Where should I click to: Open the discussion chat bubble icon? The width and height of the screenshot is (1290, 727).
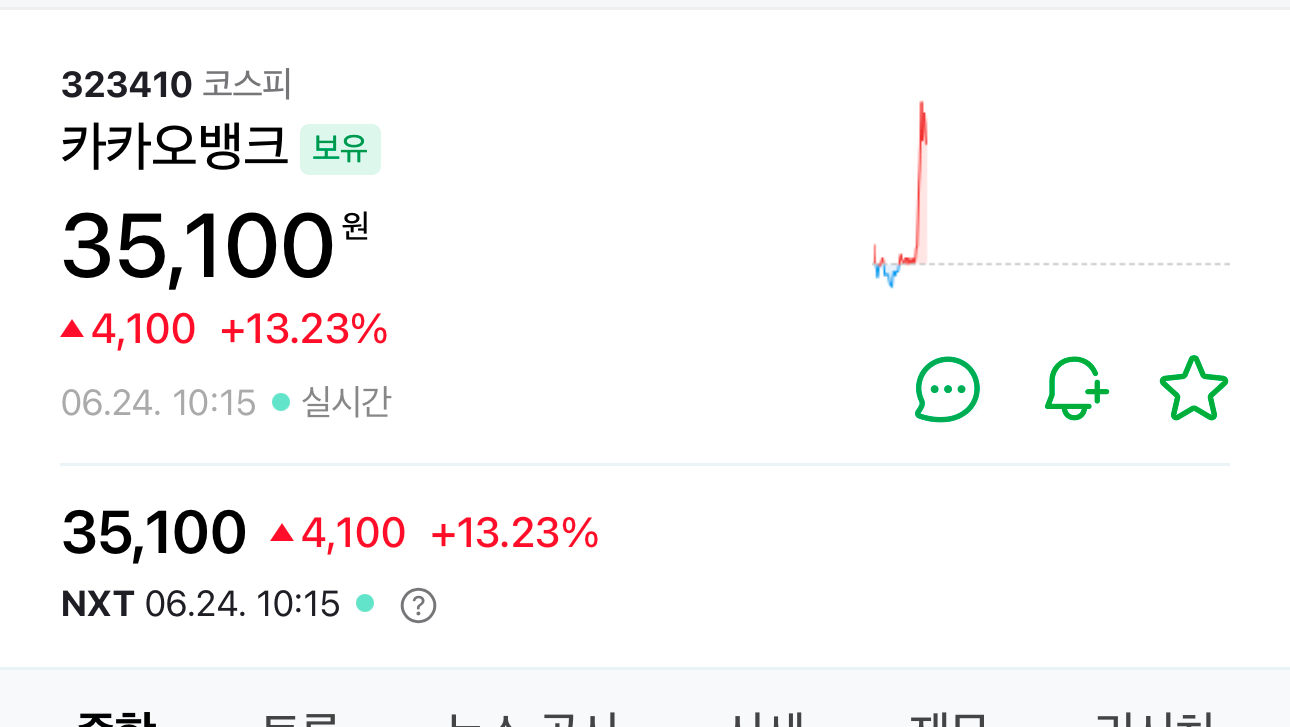946,389
